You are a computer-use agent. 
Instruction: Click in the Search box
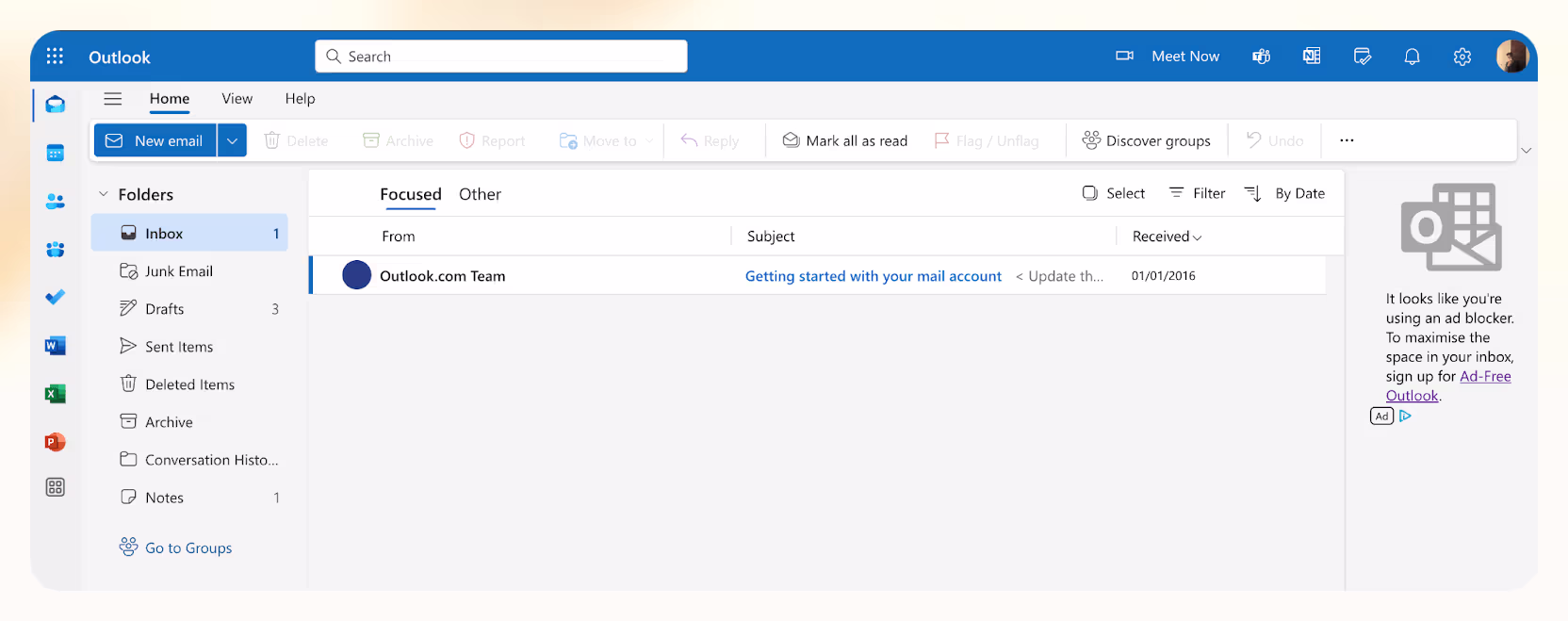[x=501, y=57]
